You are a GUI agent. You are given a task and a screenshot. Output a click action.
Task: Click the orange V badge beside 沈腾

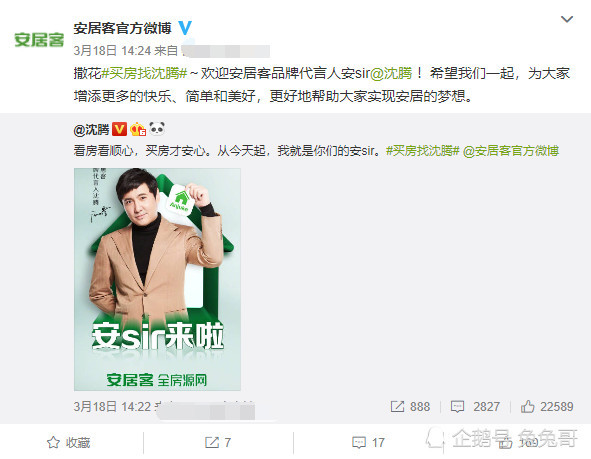click(x=119, y=129)
